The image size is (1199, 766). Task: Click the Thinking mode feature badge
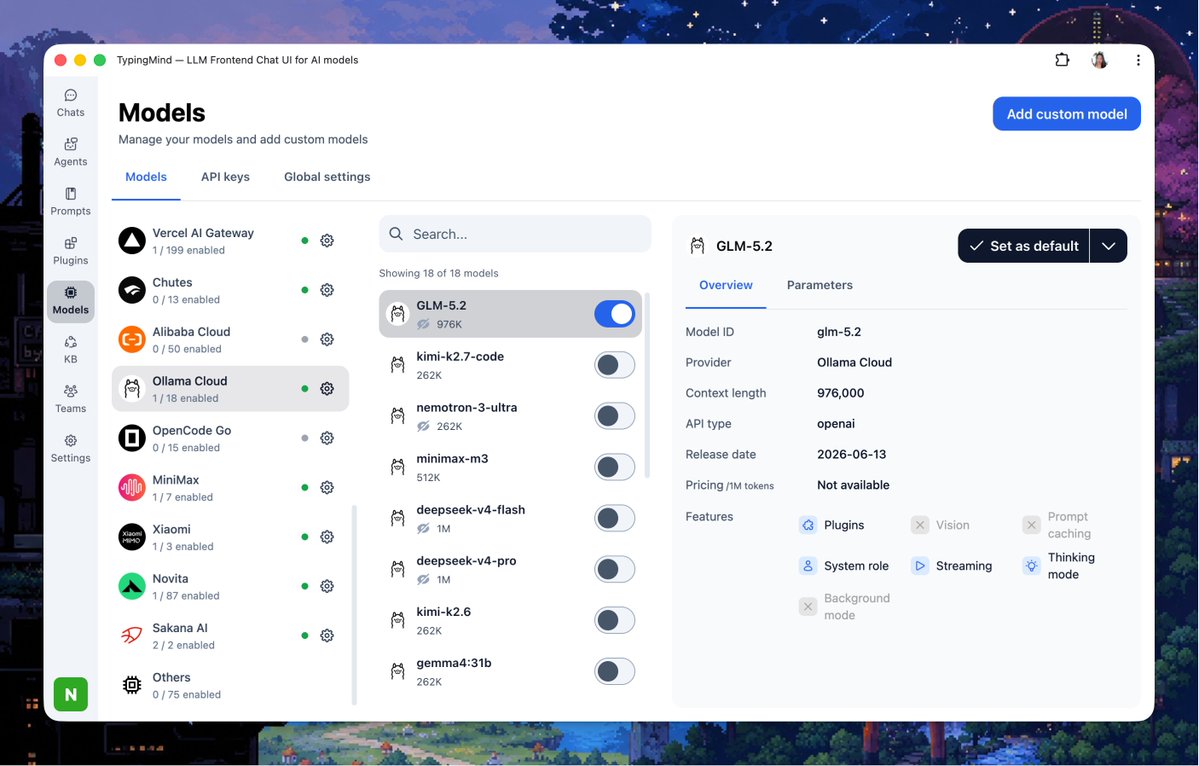click(x=1060, y=566)
